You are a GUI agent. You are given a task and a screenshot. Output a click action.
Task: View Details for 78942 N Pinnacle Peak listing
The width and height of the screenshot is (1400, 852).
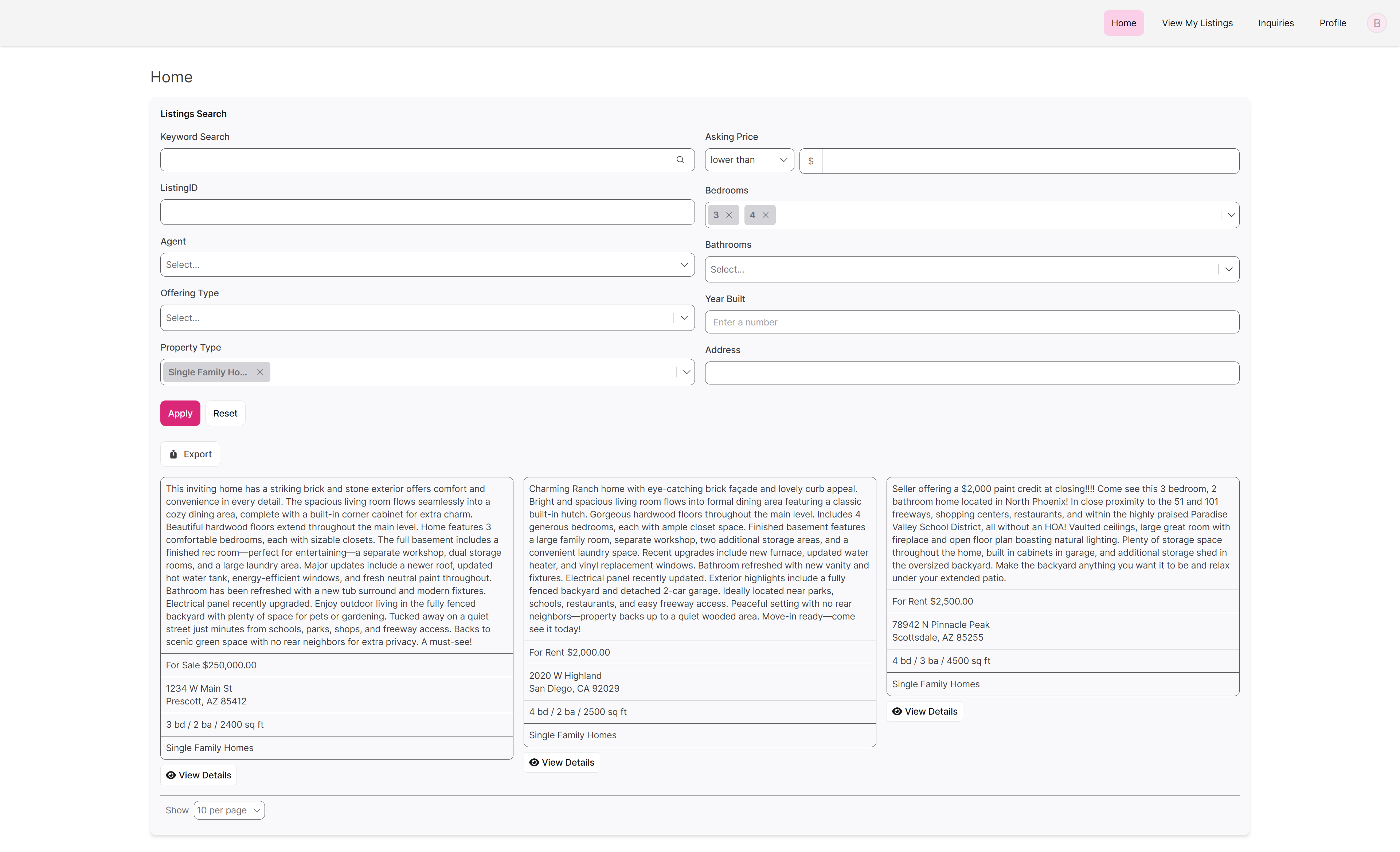(x=924, y=711)
